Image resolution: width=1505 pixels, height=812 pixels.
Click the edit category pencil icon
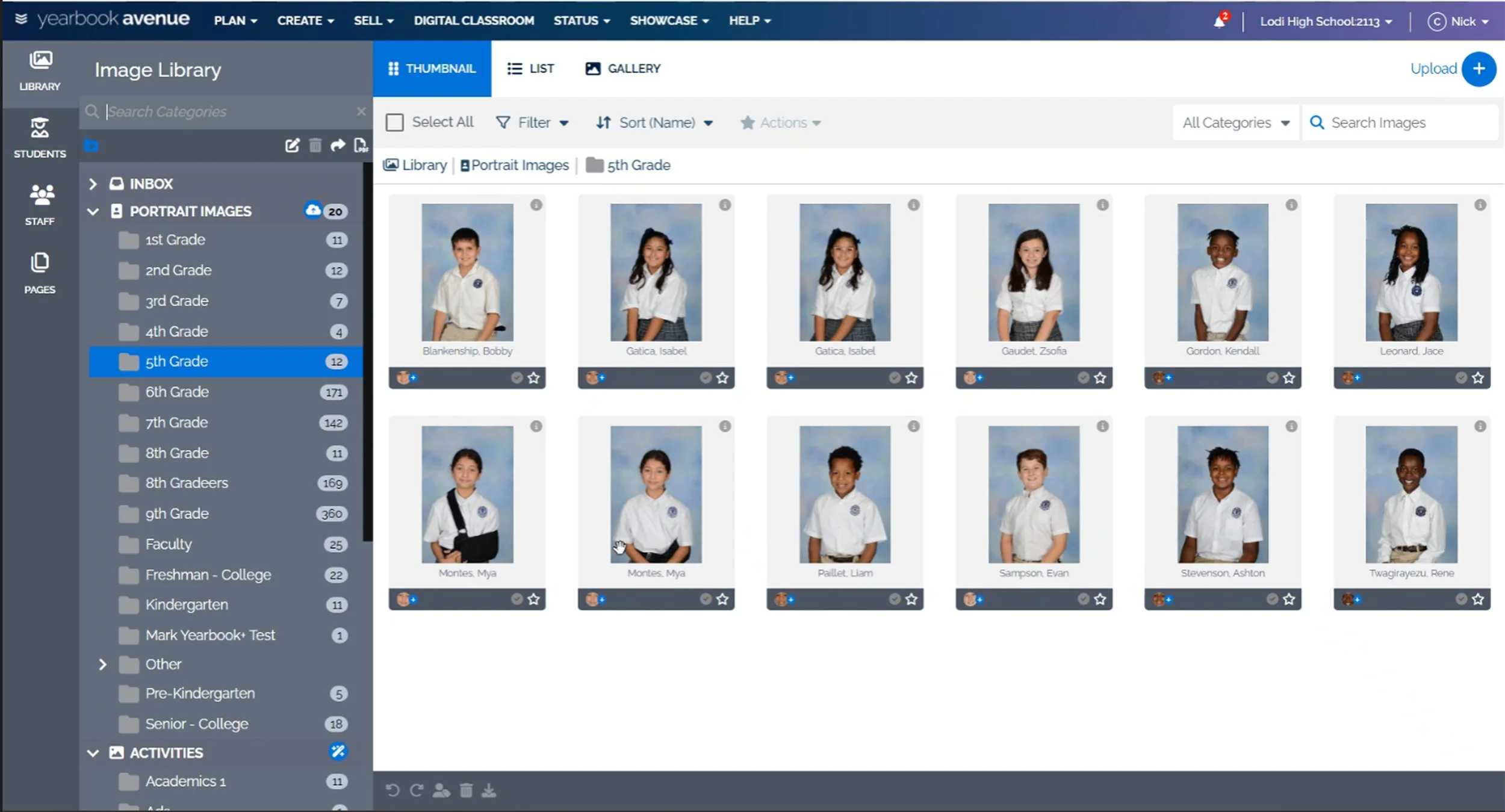coord(292,145)
